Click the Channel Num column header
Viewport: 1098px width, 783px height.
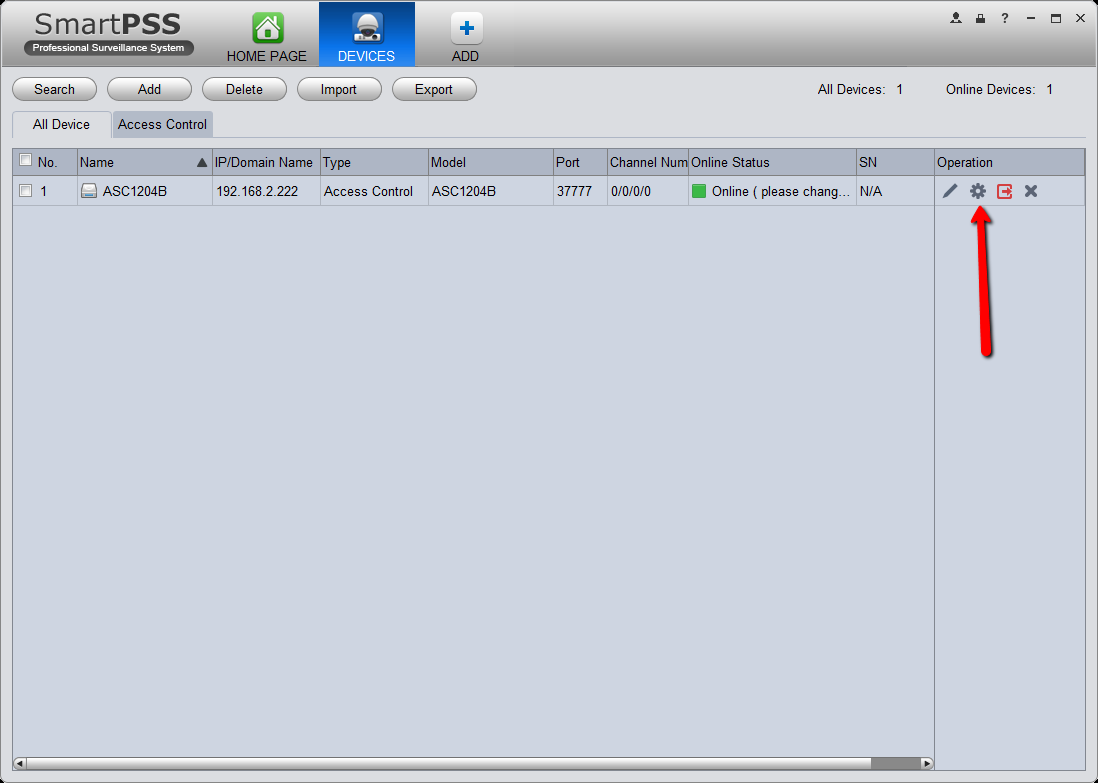click(648, 162)
